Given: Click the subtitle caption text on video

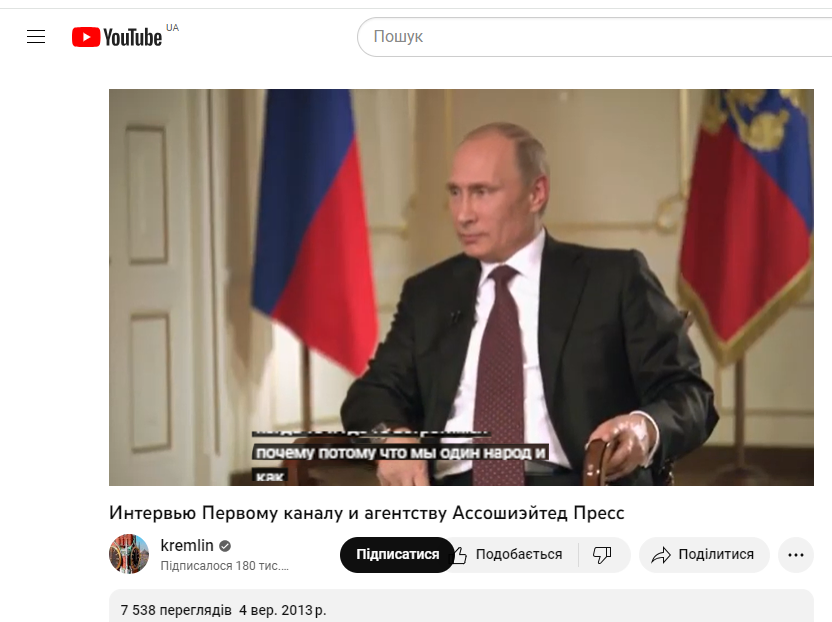Looking at the screenshot, I should 401,453.
